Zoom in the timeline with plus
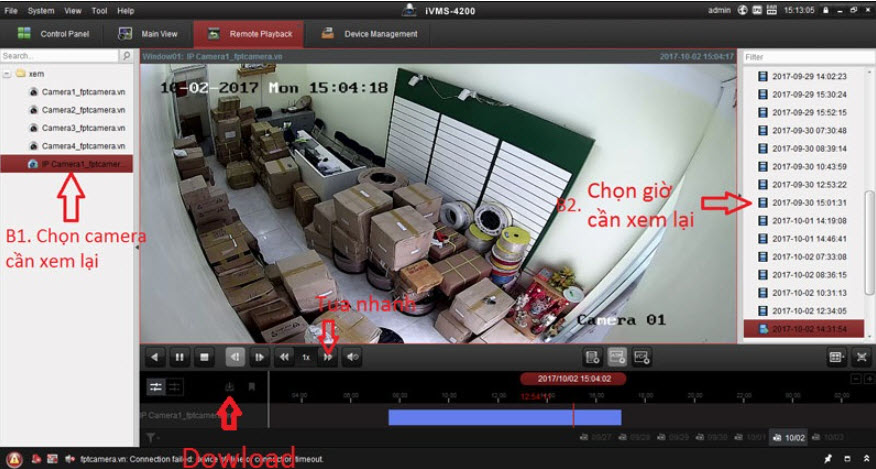Screen dimensions: 876x469 click(869, 379)
